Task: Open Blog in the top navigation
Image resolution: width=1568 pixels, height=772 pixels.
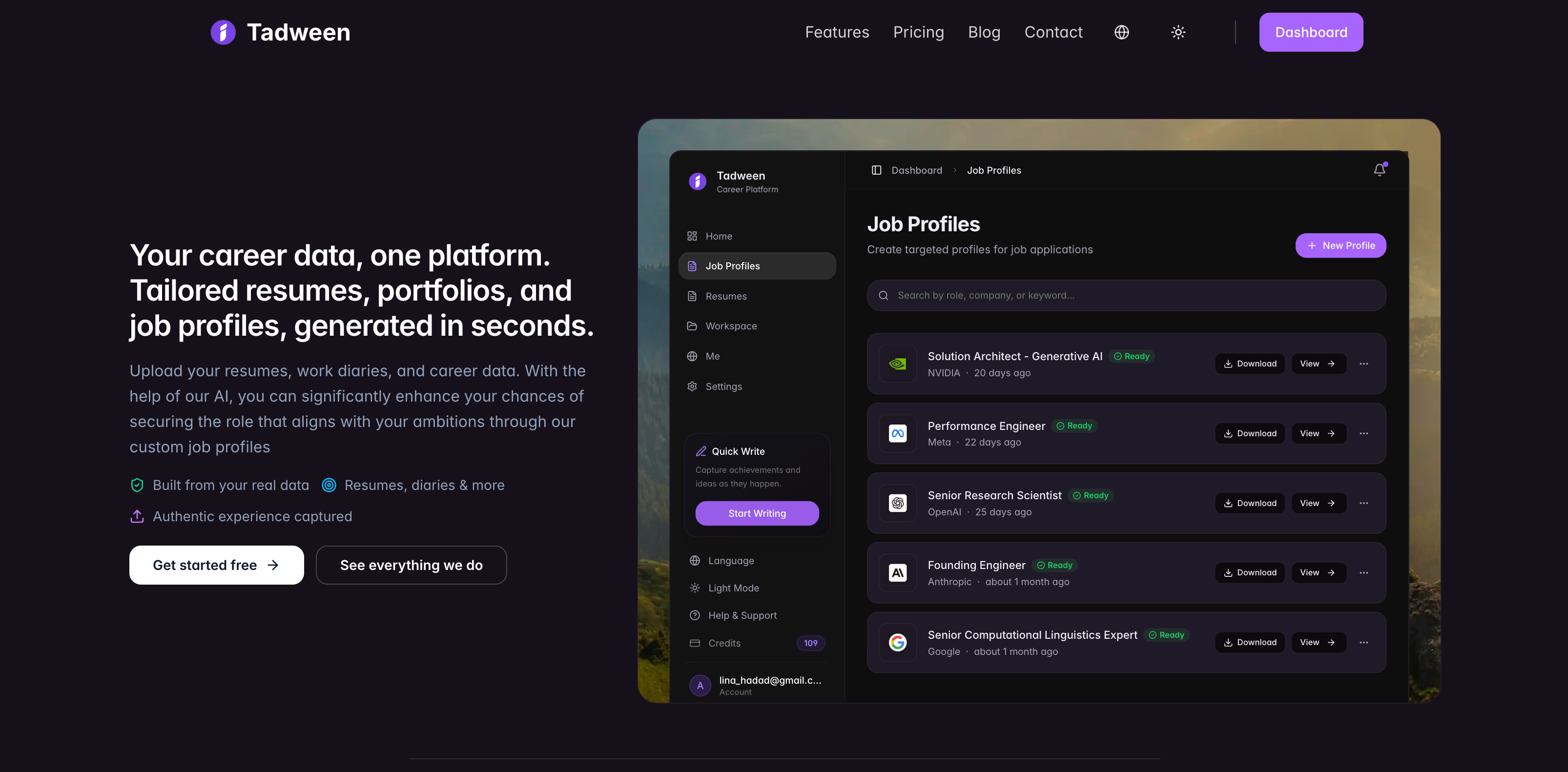Action: point(984,32)
